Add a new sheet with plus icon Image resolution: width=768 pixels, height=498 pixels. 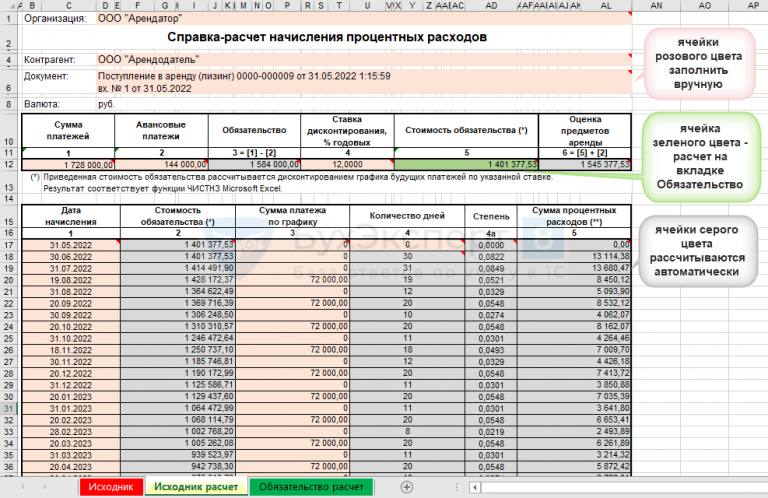point(407,487)
